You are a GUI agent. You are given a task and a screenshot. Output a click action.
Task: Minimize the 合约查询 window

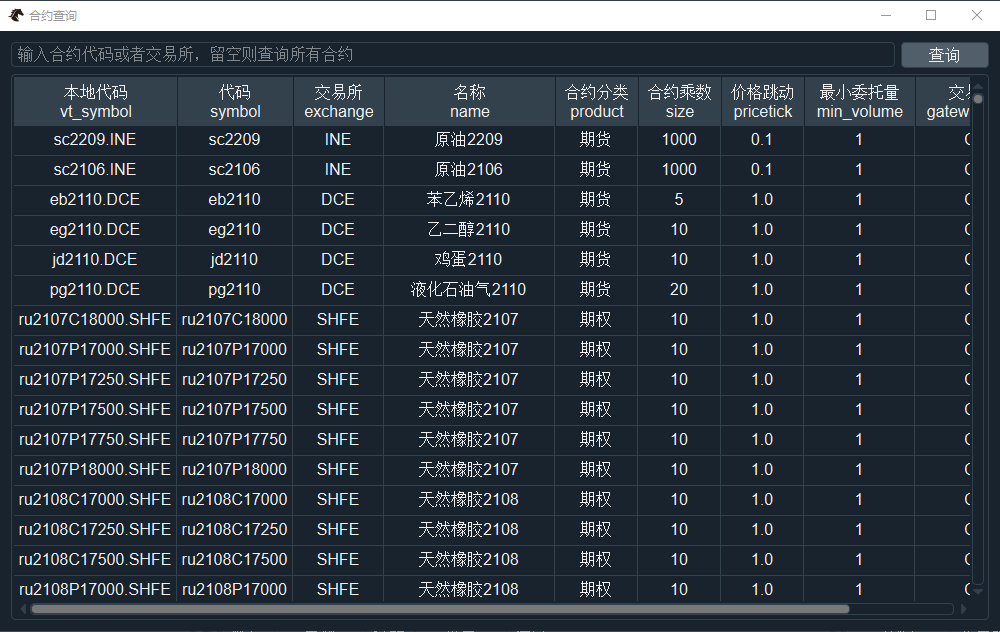(x=885, y=14)
